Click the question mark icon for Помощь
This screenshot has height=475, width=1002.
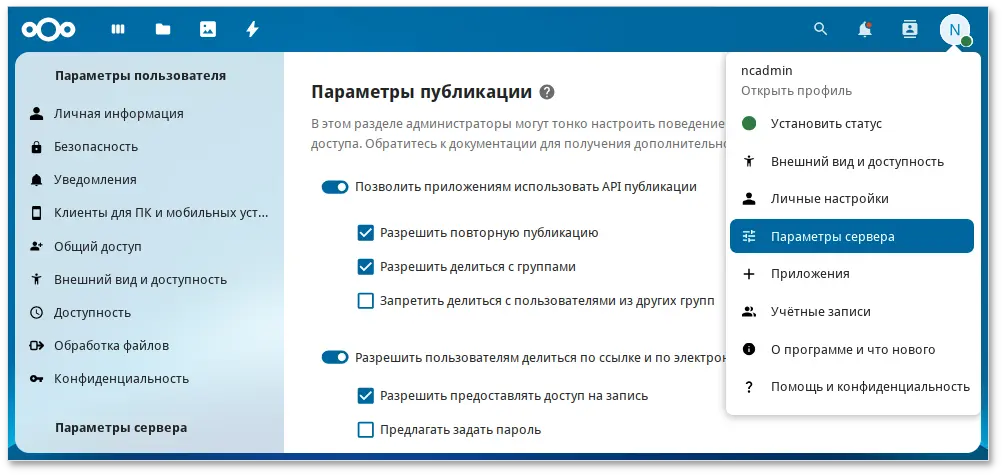[749, 387]
